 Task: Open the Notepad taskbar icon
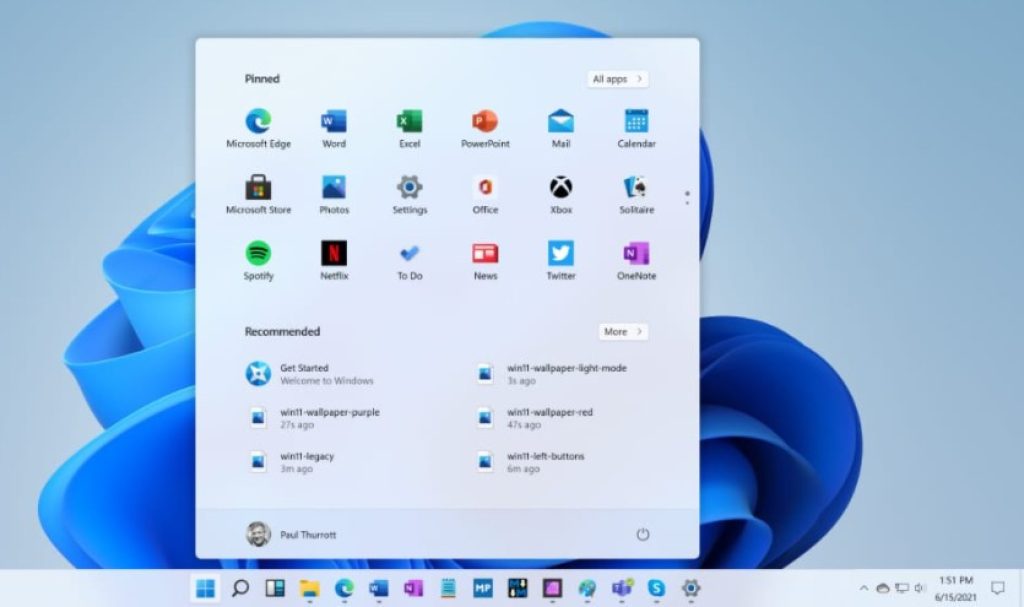[x=448, y=589]
